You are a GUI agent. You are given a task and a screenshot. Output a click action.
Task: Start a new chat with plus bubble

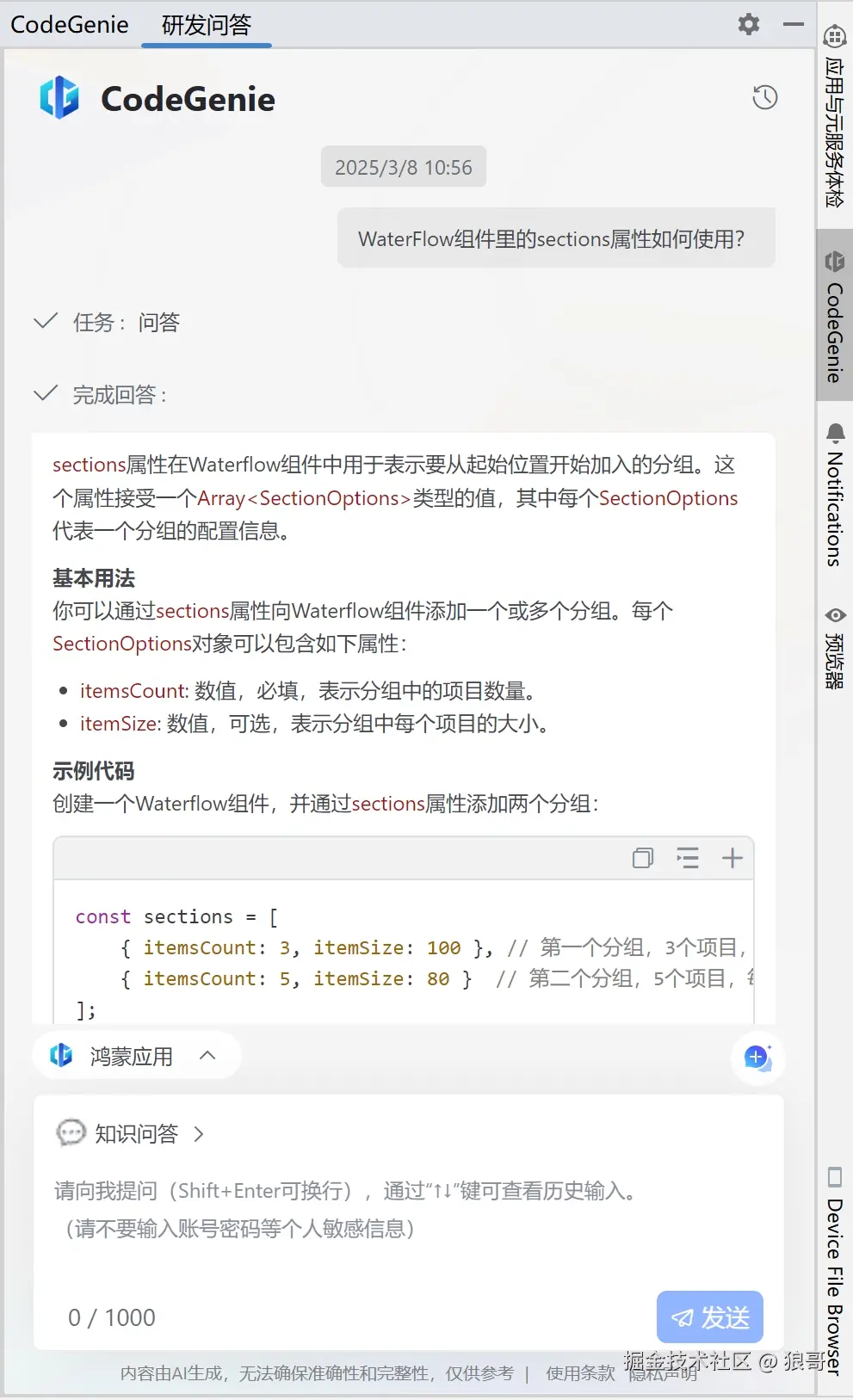click(x=757, y=1058)
